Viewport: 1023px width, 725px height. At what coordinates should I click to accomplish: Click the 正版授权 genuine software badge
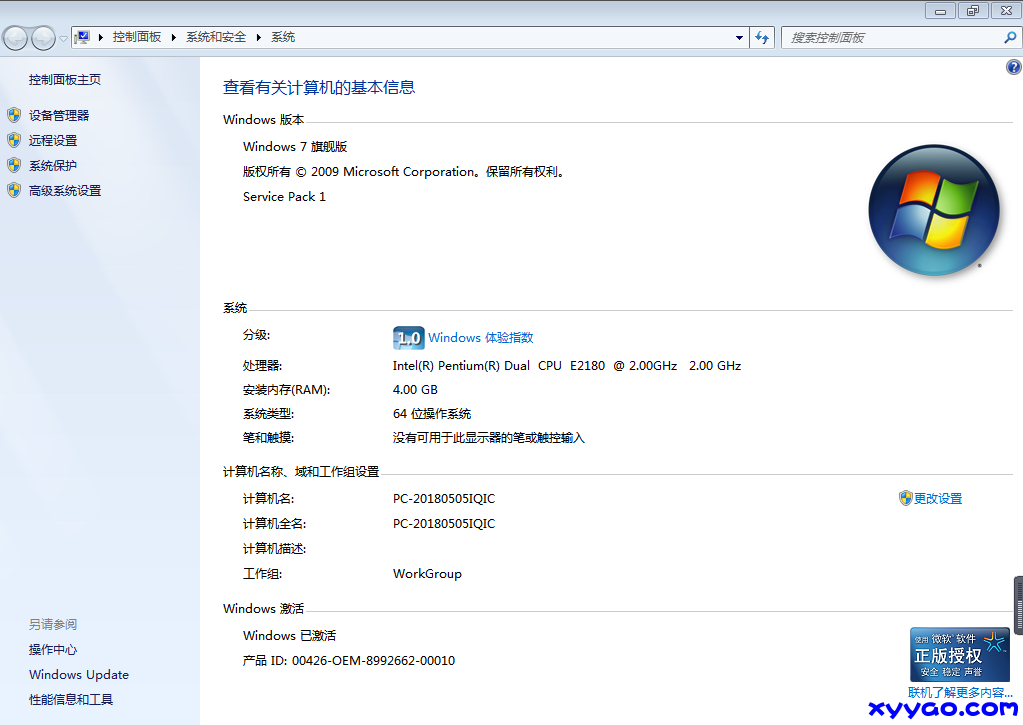pos(959,655)
